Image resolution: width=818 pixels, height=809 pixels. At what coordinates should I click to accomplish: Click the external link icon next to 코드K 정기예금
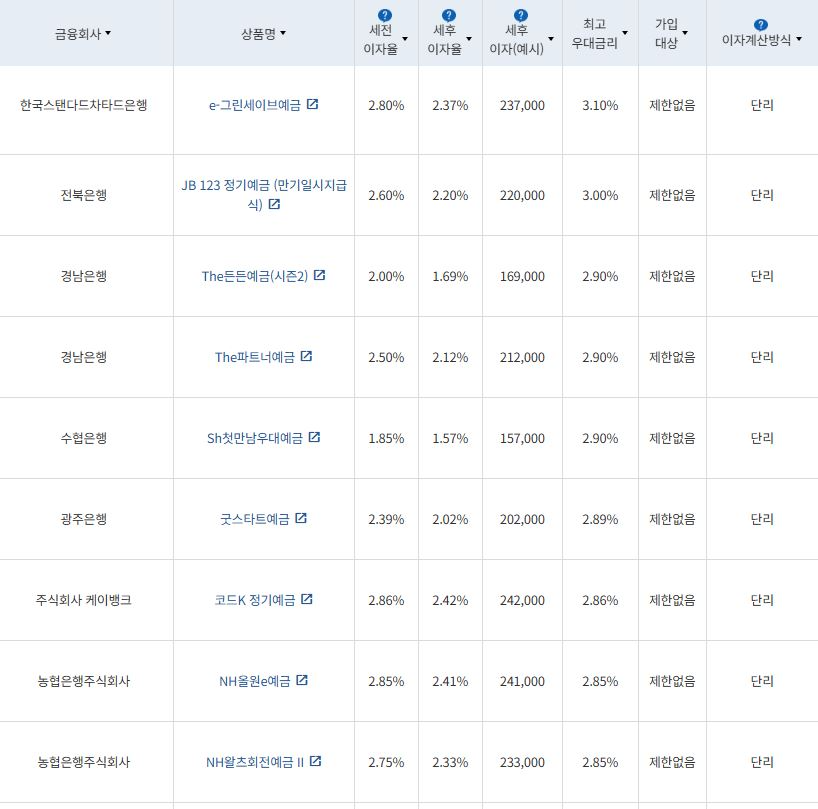point(309,599)
